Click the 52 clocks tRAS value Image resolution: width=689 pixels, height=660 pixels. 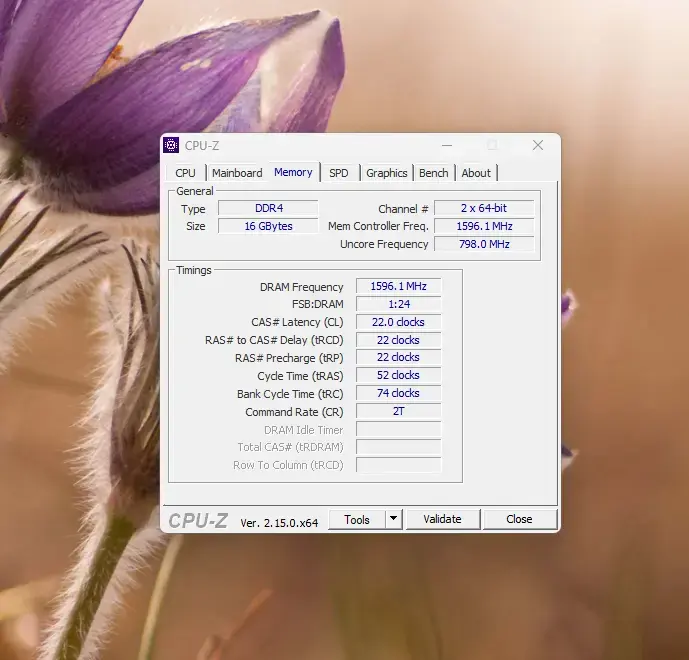pos(399,375)
